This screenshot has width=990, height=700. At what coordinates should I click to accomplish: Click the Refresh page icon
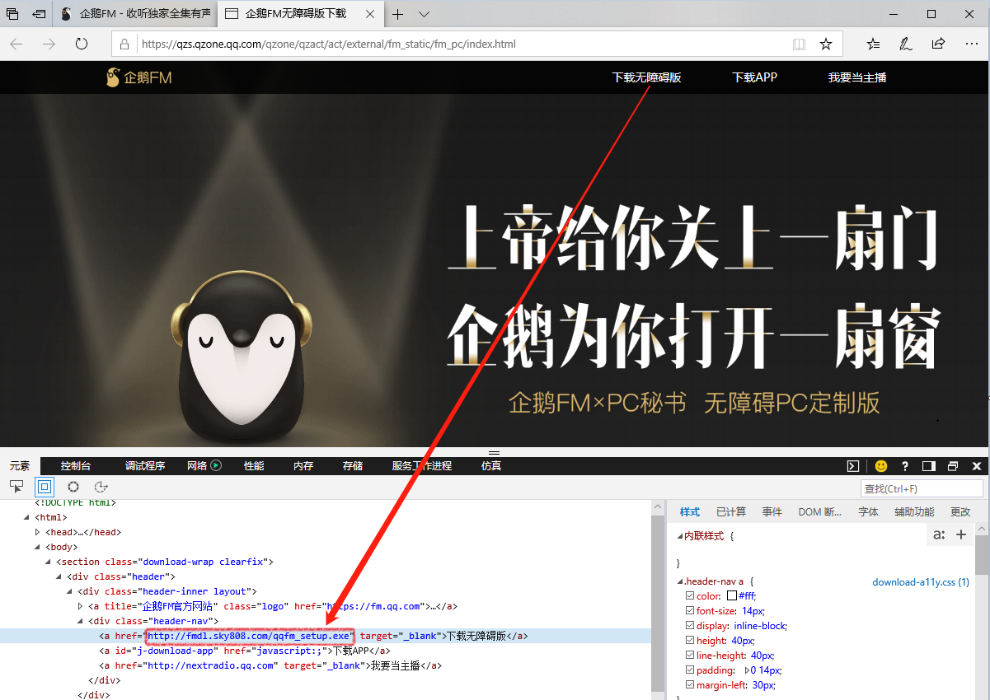coord(81,44)
